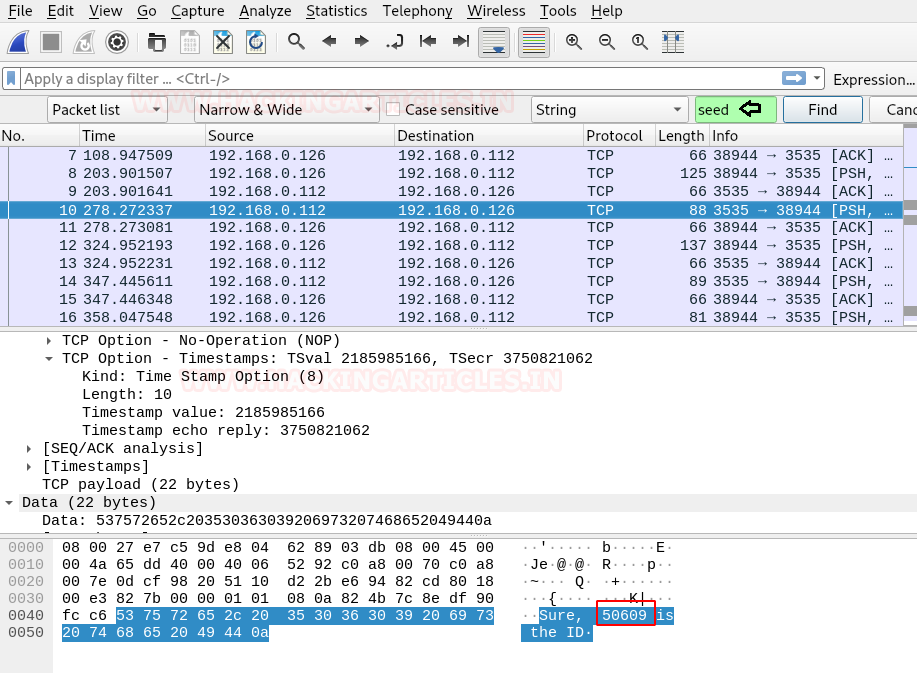Screen dimensions: 917x673
Task: Expand the [SEQ/ACK analysis] node
Action: click(x=29, y=448)
